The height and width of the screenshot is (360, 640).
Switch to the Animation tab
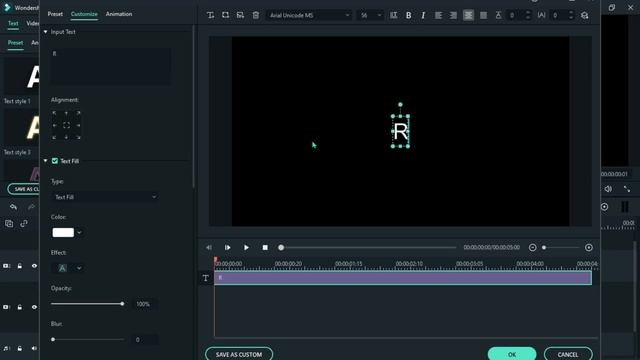[x=119, y=14]
